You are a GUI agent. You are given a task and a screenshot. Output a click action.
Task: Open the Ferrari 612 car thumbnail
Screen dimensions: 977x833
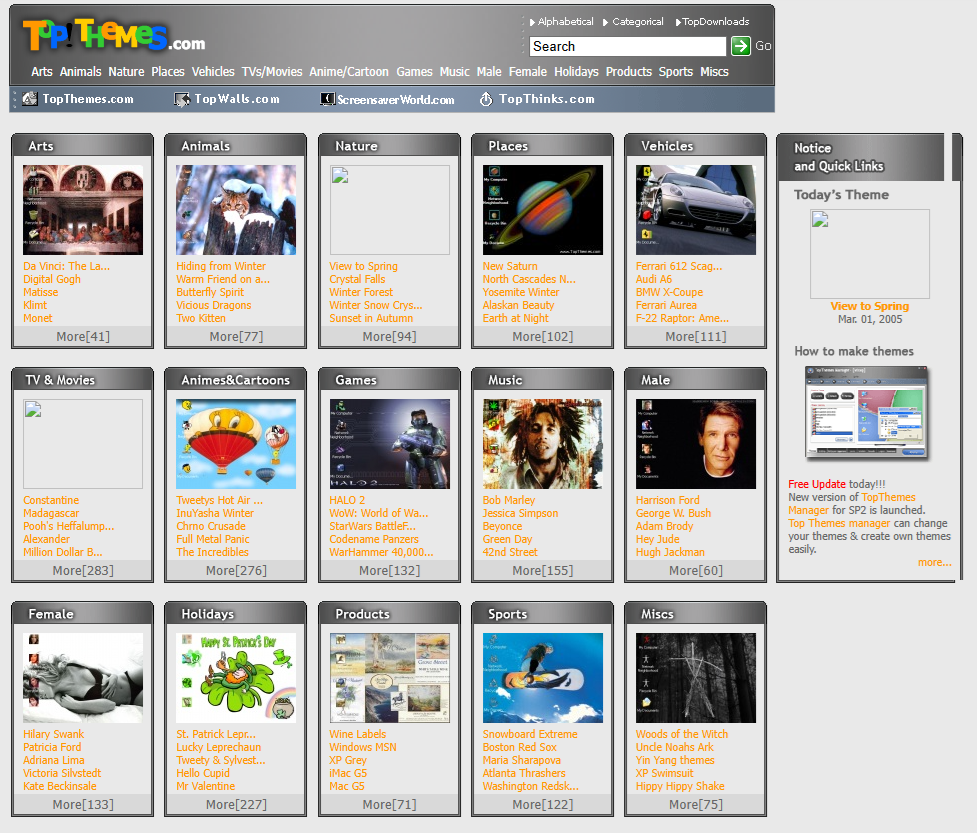(x=696, y=210)
